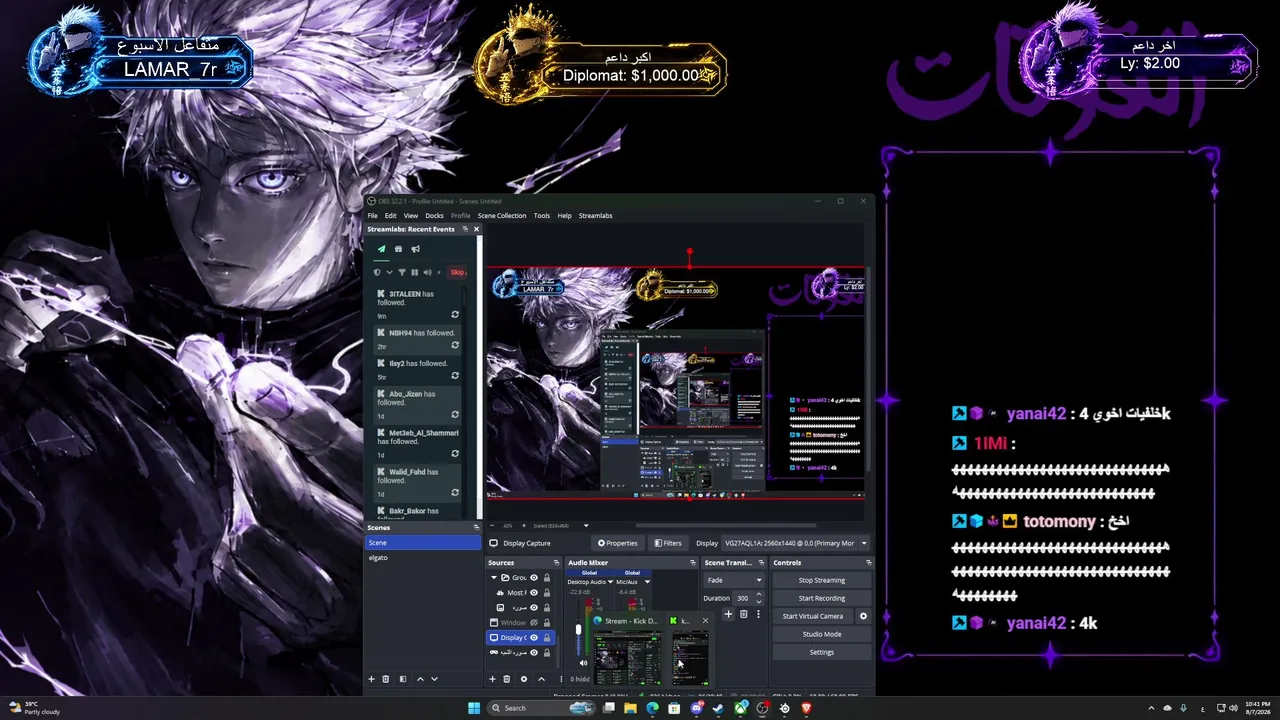Pause the Recent Events alert queue
1280x720 pixels.
(x=415, y=272)
